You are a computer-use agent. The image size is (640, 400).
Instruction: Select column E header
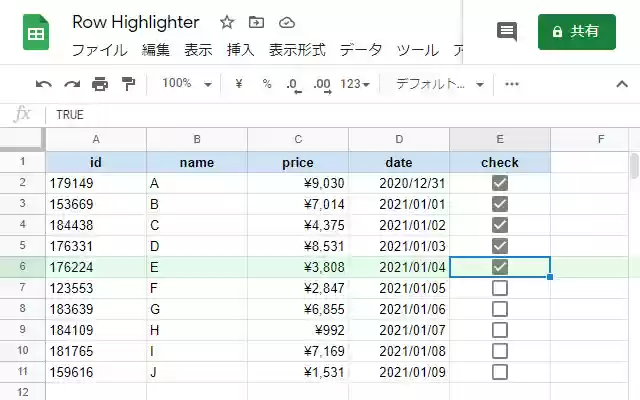500,140
